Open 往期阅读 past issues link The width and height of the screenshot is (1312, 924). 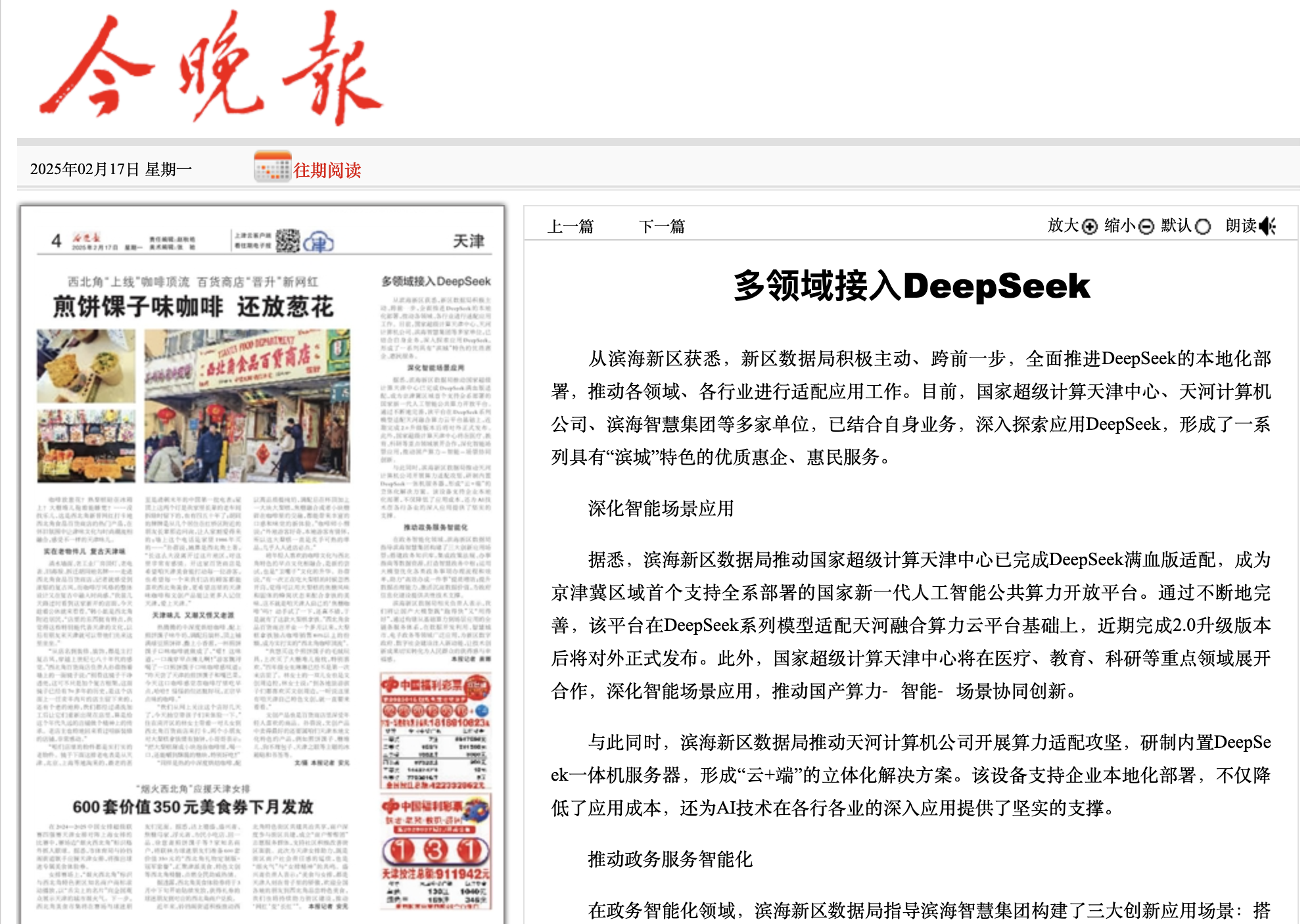(x=327, y=170)
